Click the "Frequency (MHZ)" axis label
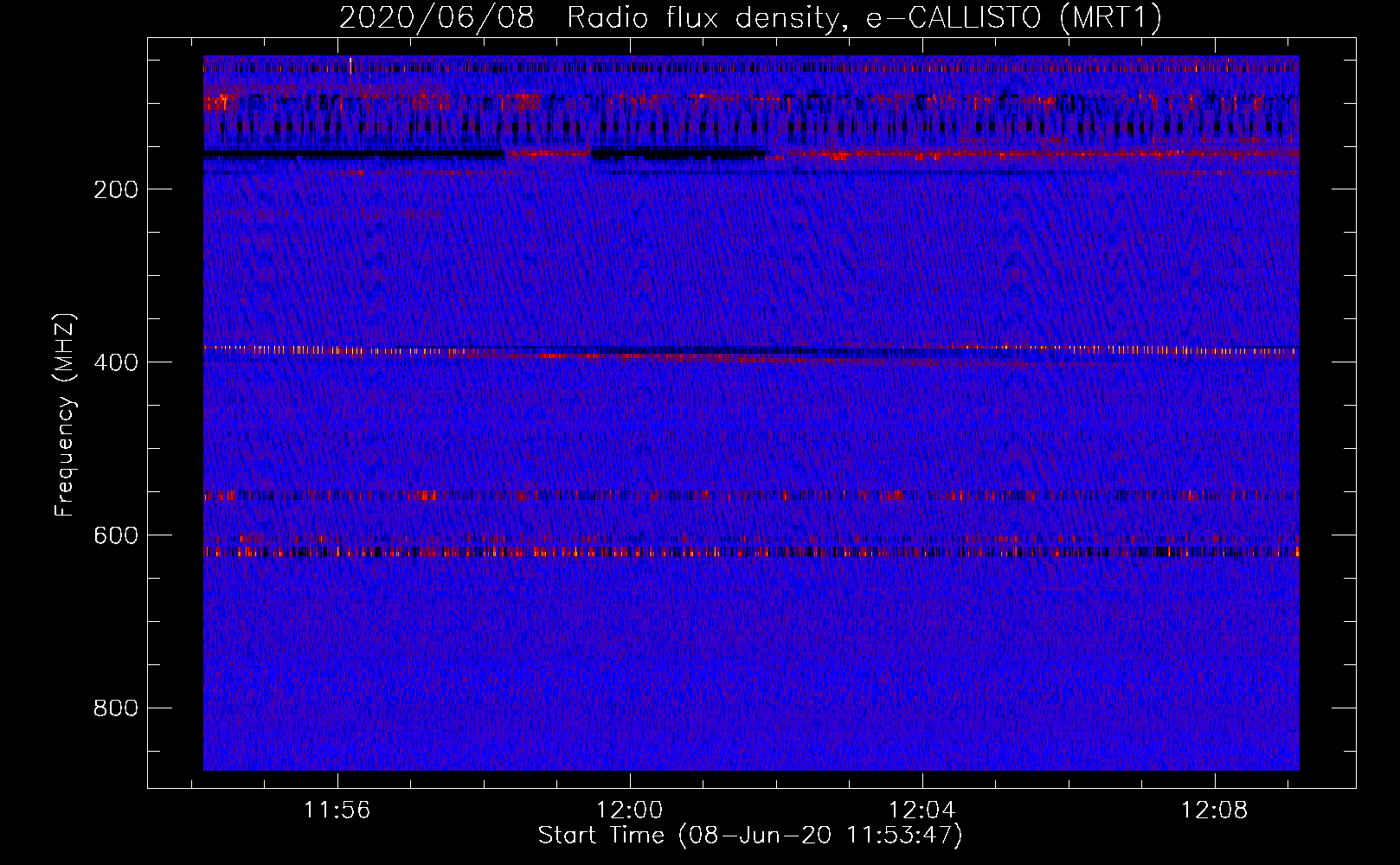1400x865 pixels. pos(65,415)
